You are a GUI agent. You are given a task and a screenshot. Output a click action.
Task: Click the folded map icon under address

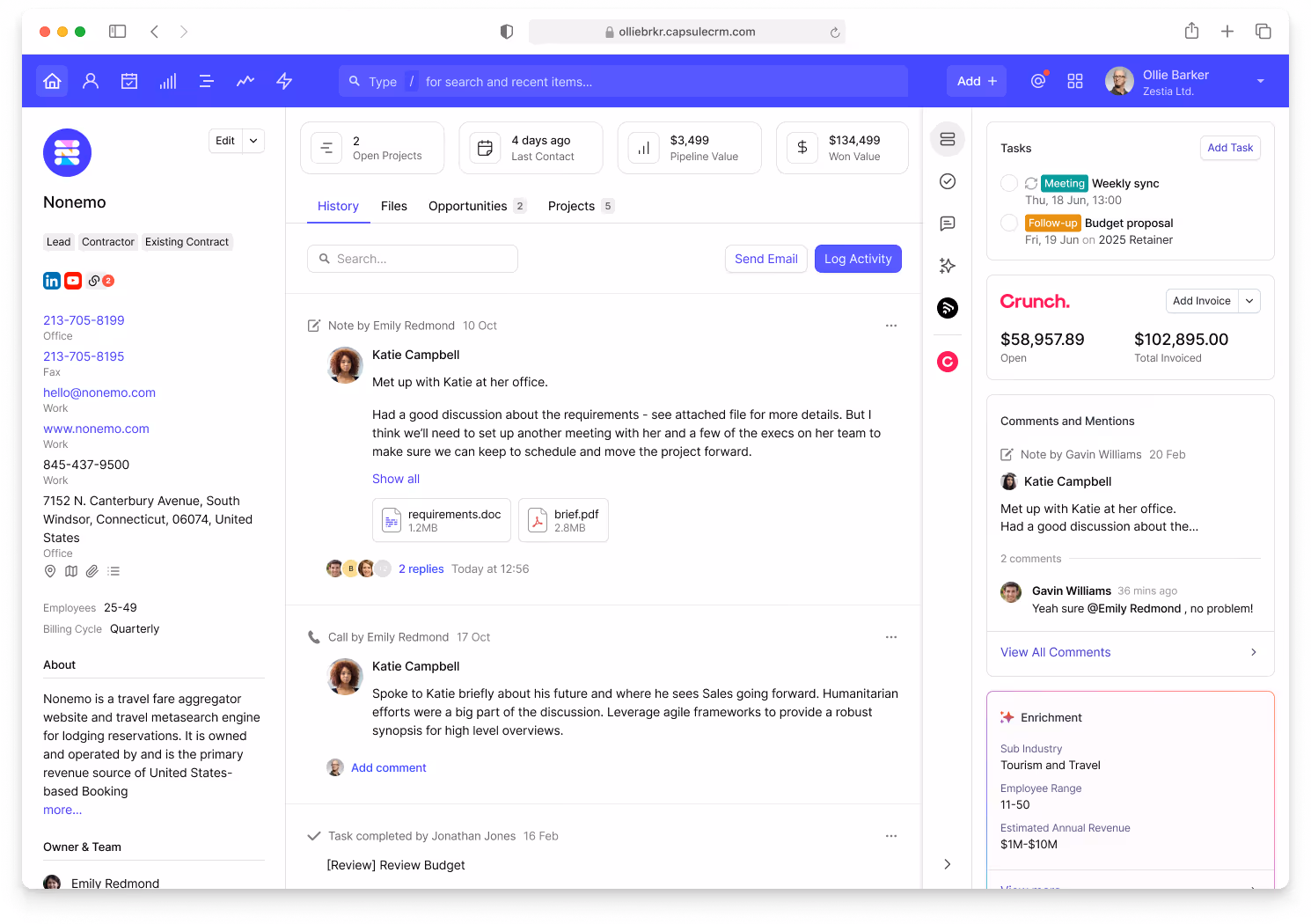(x=71, y=571)
